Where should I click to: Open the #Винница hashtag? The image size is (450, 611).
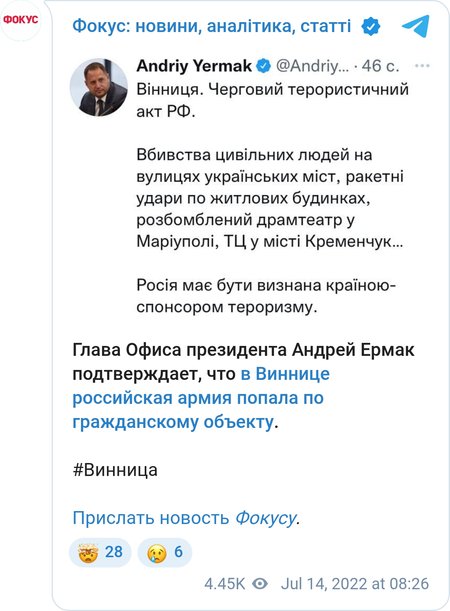point(115,470)
